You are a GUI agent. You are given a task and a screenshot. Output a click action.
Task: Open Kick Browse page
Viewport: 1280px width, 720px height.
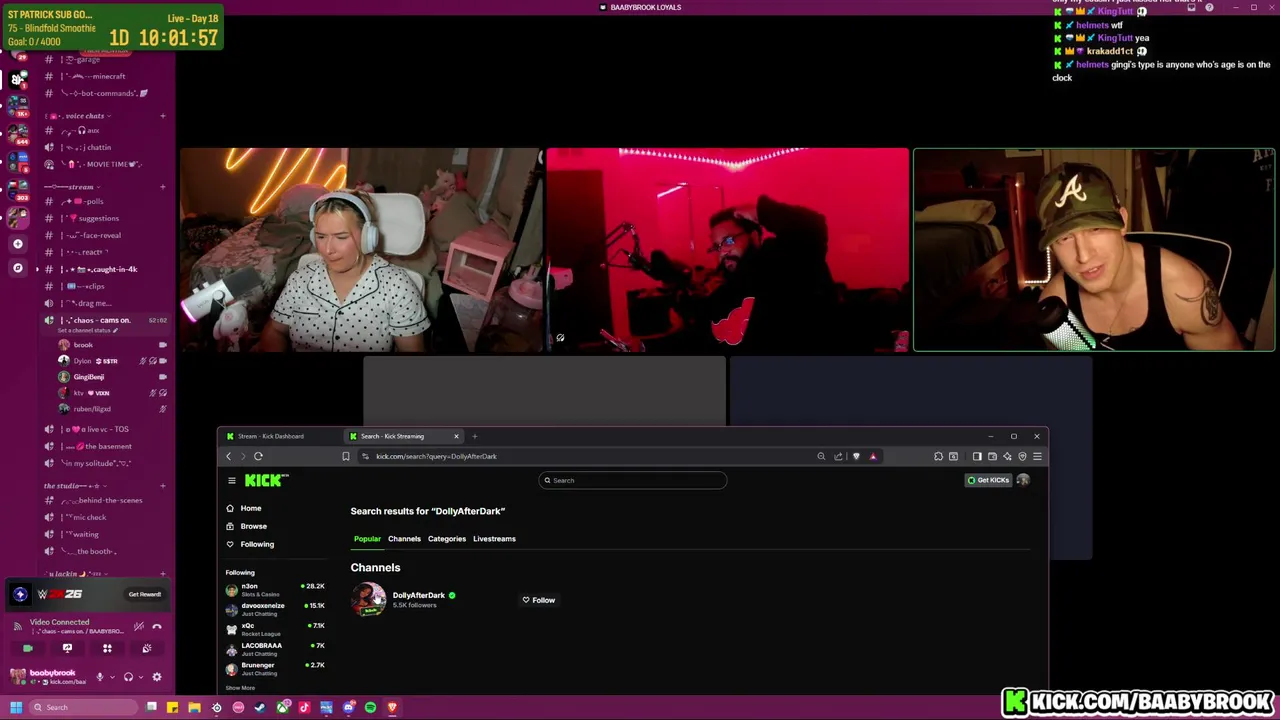[247, 526]
